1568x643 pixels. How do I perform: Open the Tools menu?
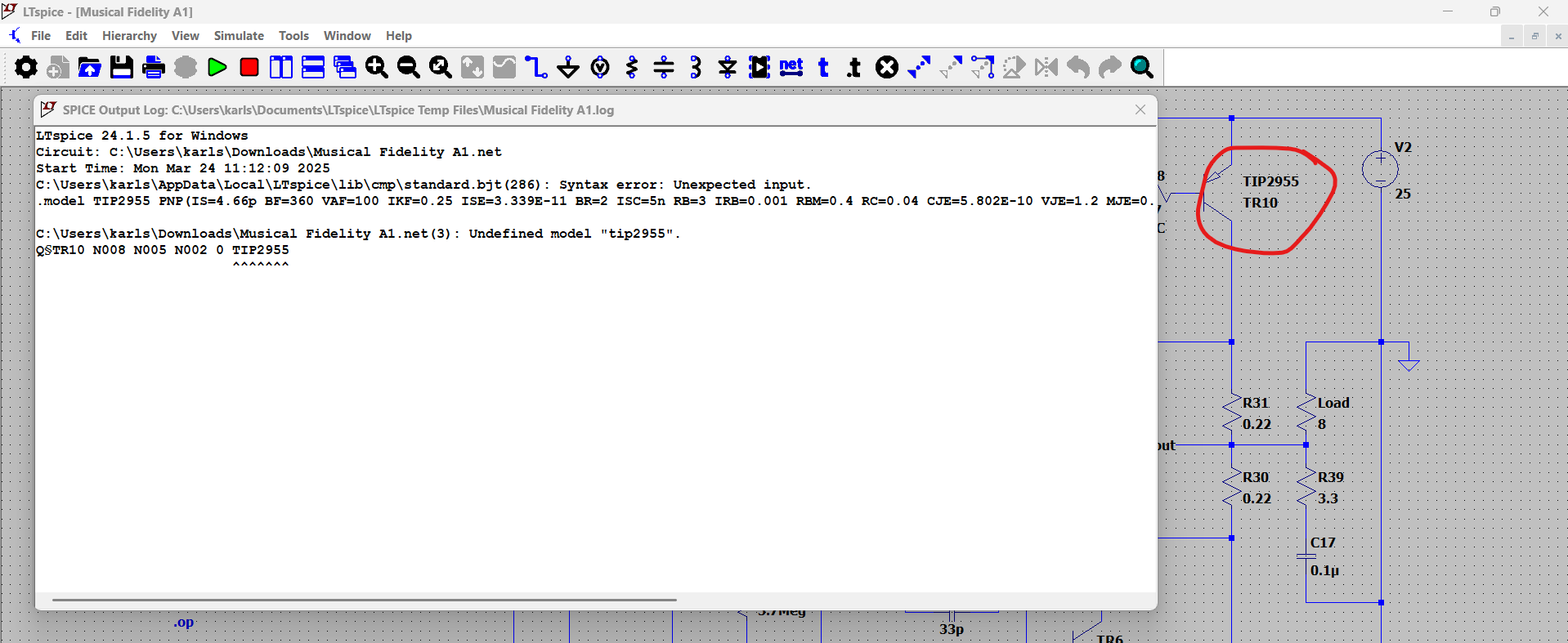pos(293,36)
